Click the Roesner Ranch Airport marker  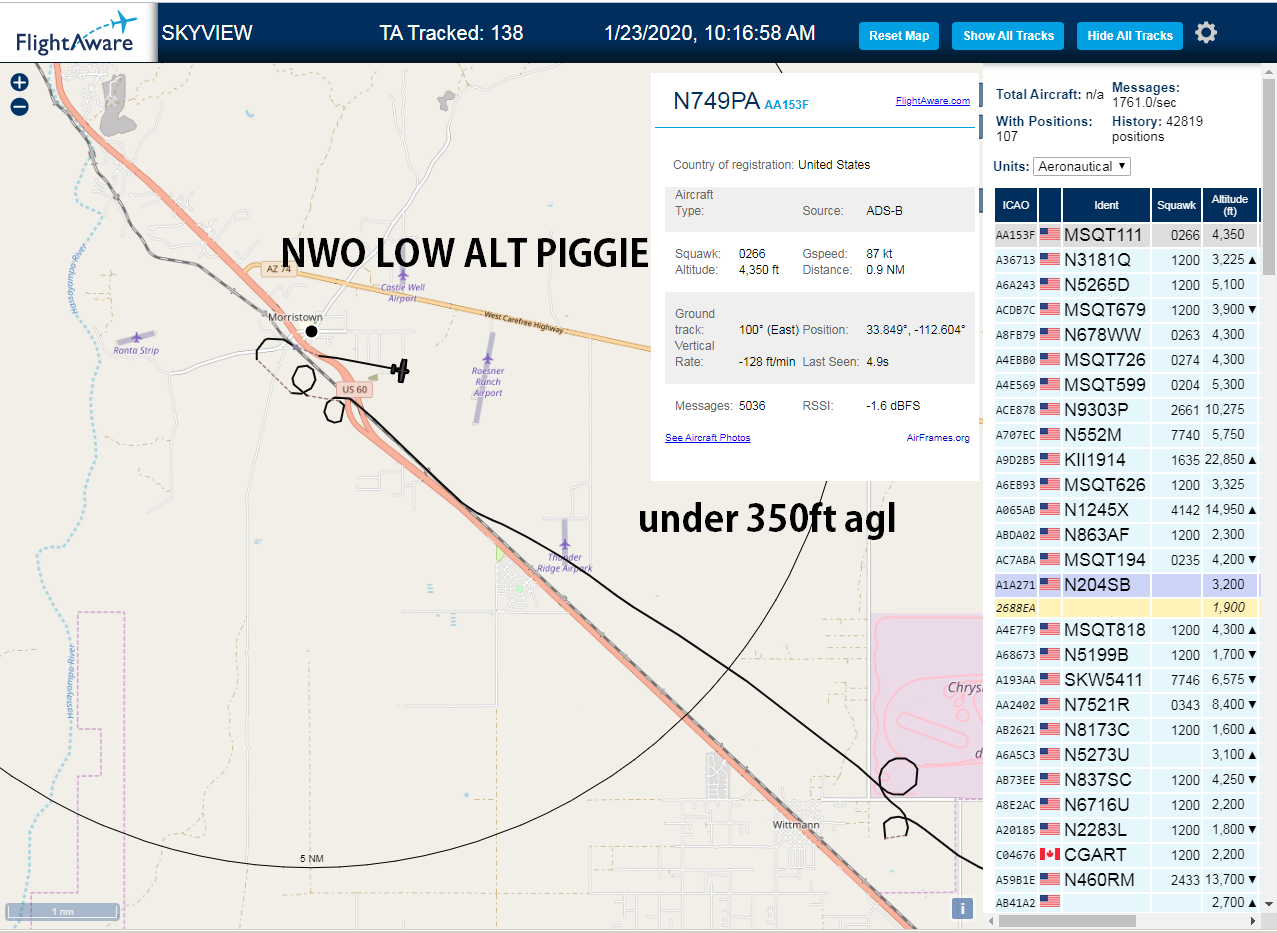pos(488,357)
